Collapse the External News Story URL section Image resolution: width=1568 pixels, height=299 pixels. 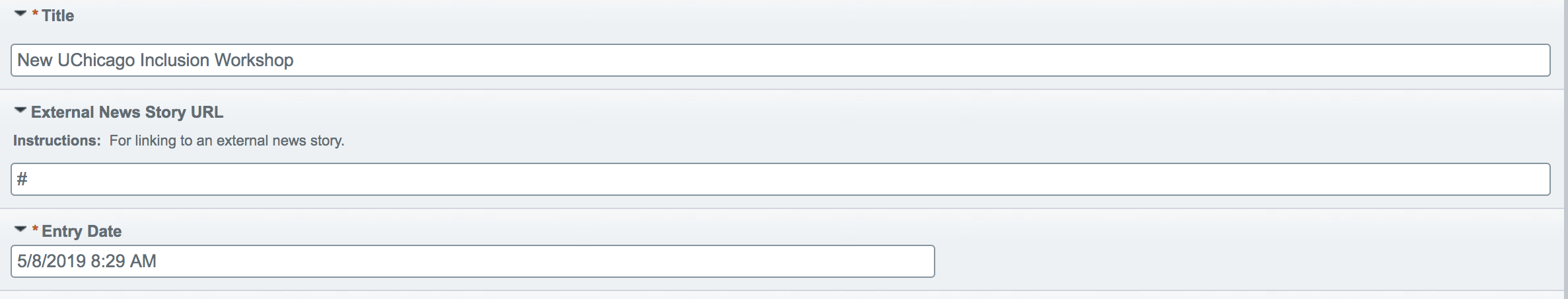pyautogui.click(x=20, y=110)
